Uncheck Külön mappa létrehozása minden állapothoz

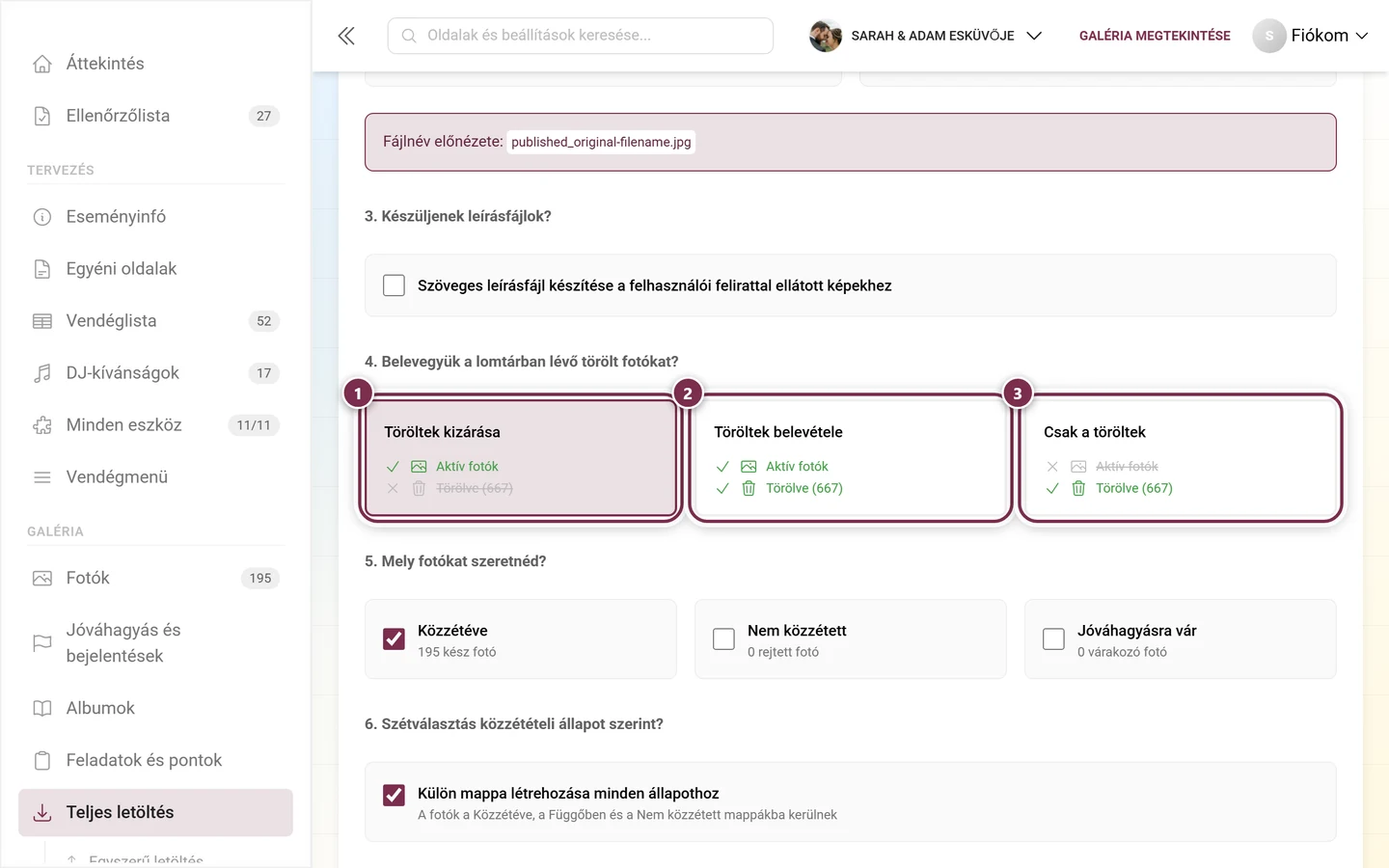point(394,795)
